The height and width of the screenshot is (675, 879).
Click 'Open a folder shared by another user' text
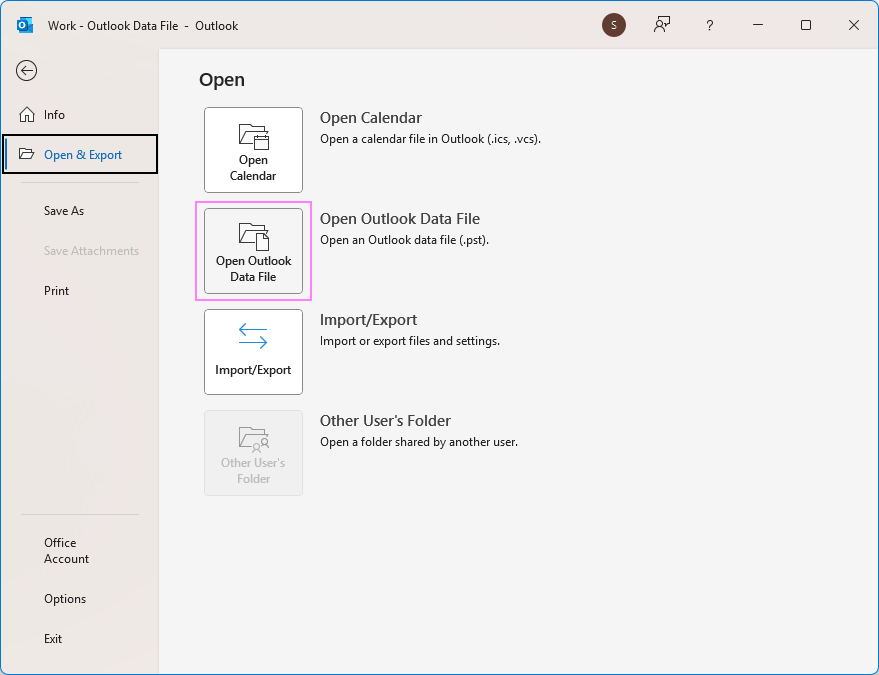point(419,442)
